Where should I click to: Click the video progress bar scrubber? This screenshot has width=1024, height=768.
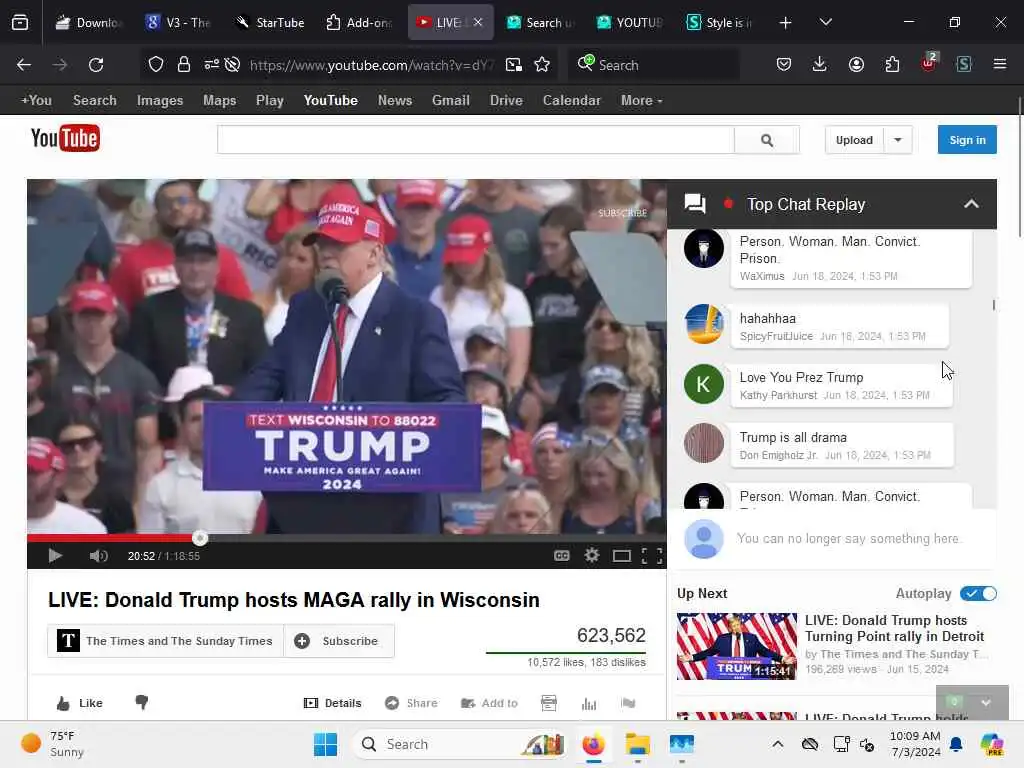(200, 538)
